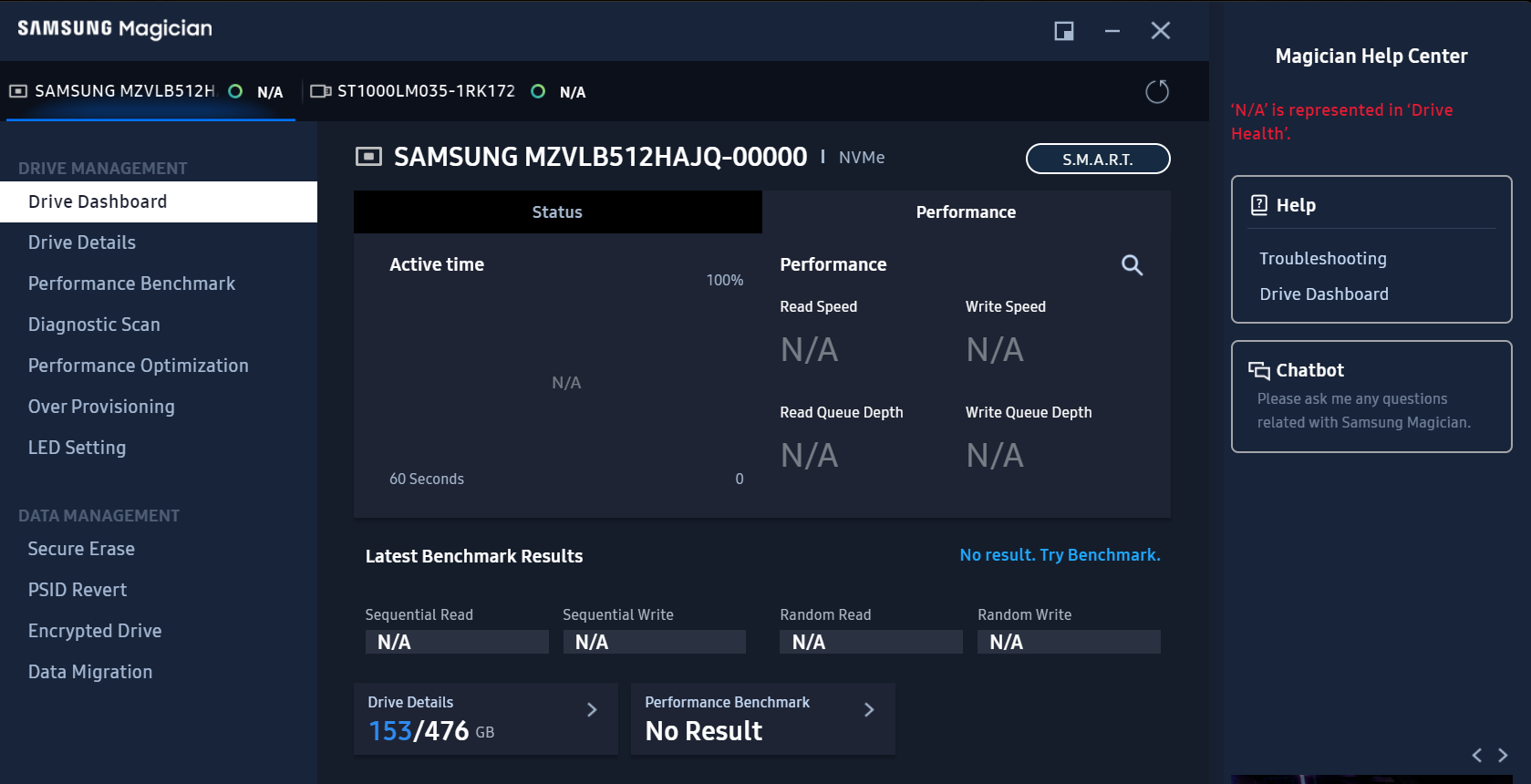Click the magnifier icon in Performance panel

tap(1132, 265)
